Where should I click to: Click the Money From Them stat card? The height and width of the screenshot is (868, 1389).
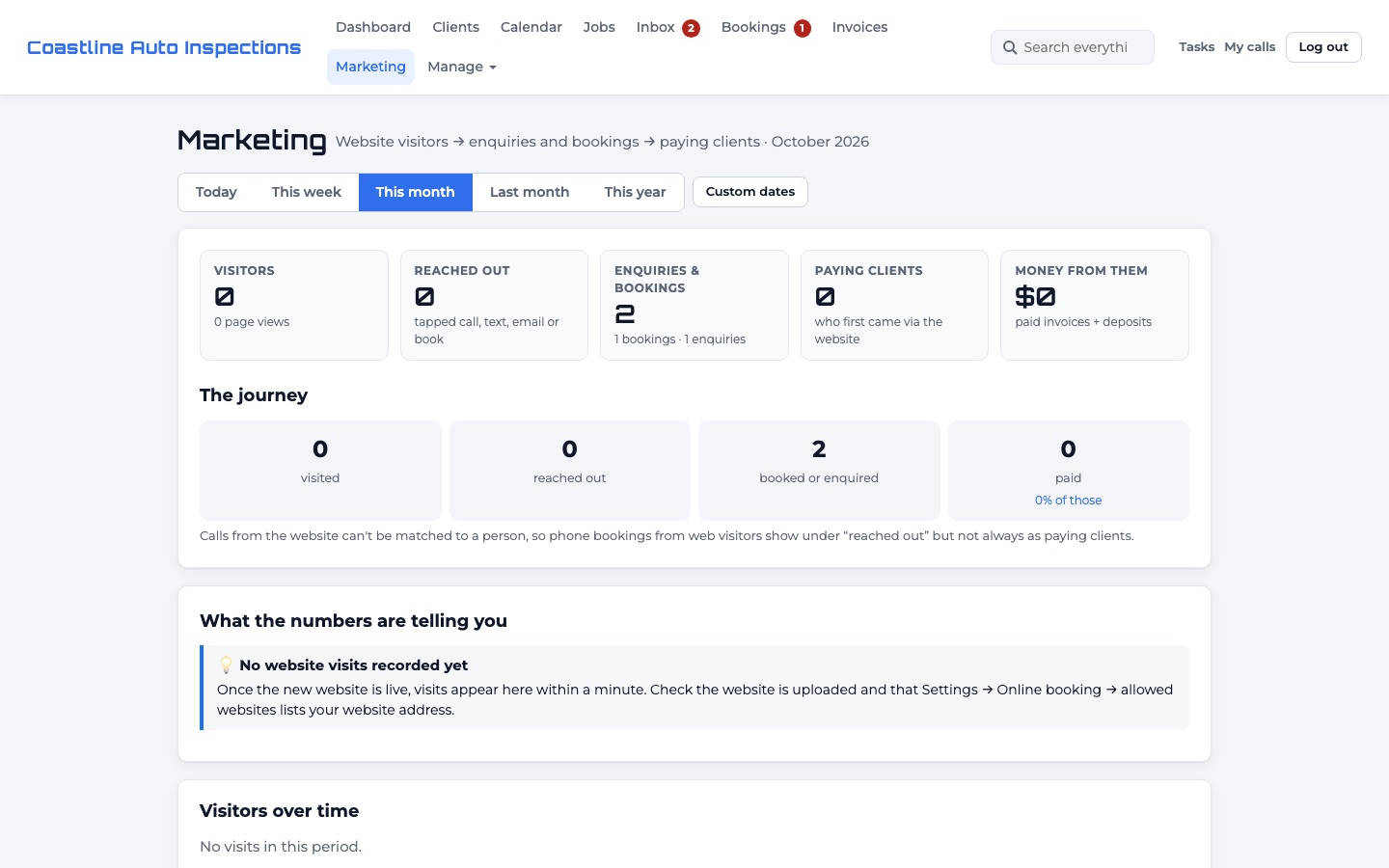[x=1095, y=305]
